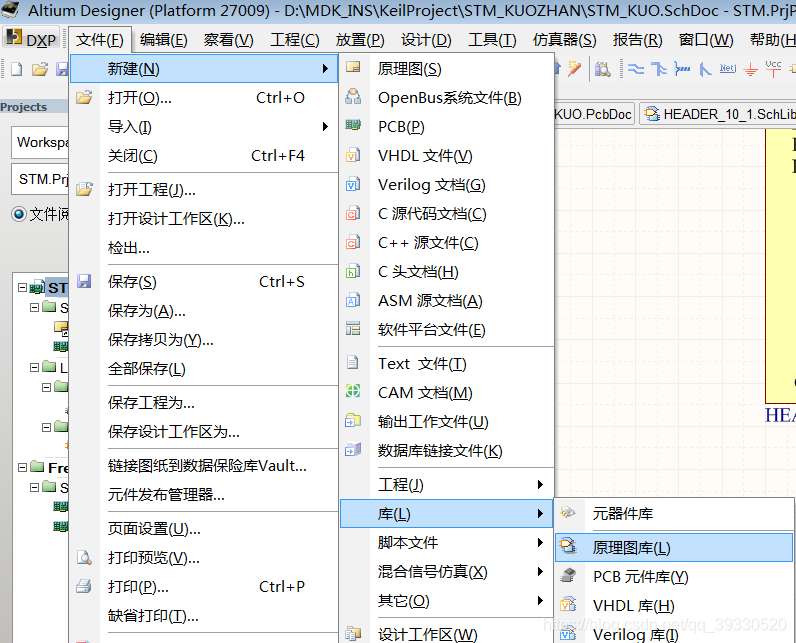Click the DXP button
Viewport: 796px width, 643px height.
[x=30, y=40]
